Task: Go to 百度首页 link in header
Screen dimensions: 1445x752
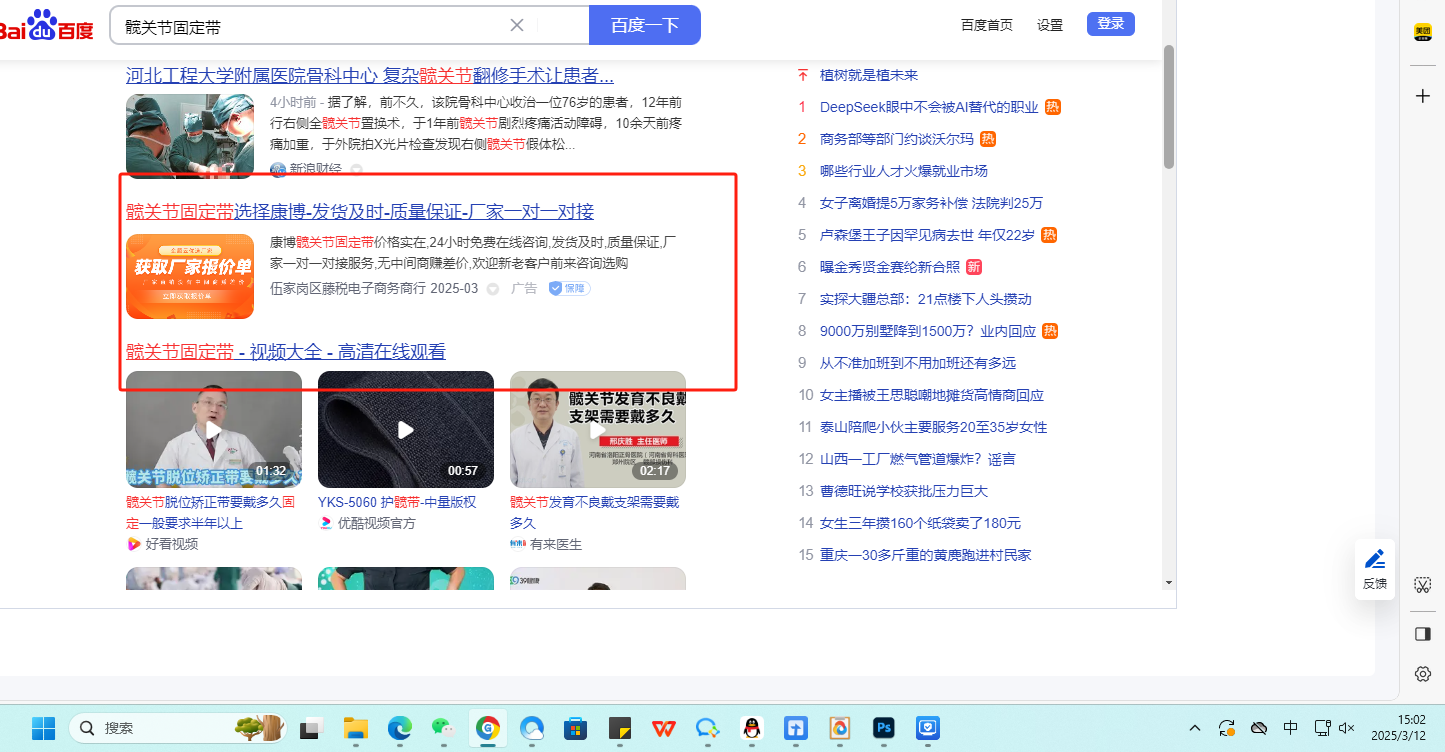Action: (x=986, y=25)
